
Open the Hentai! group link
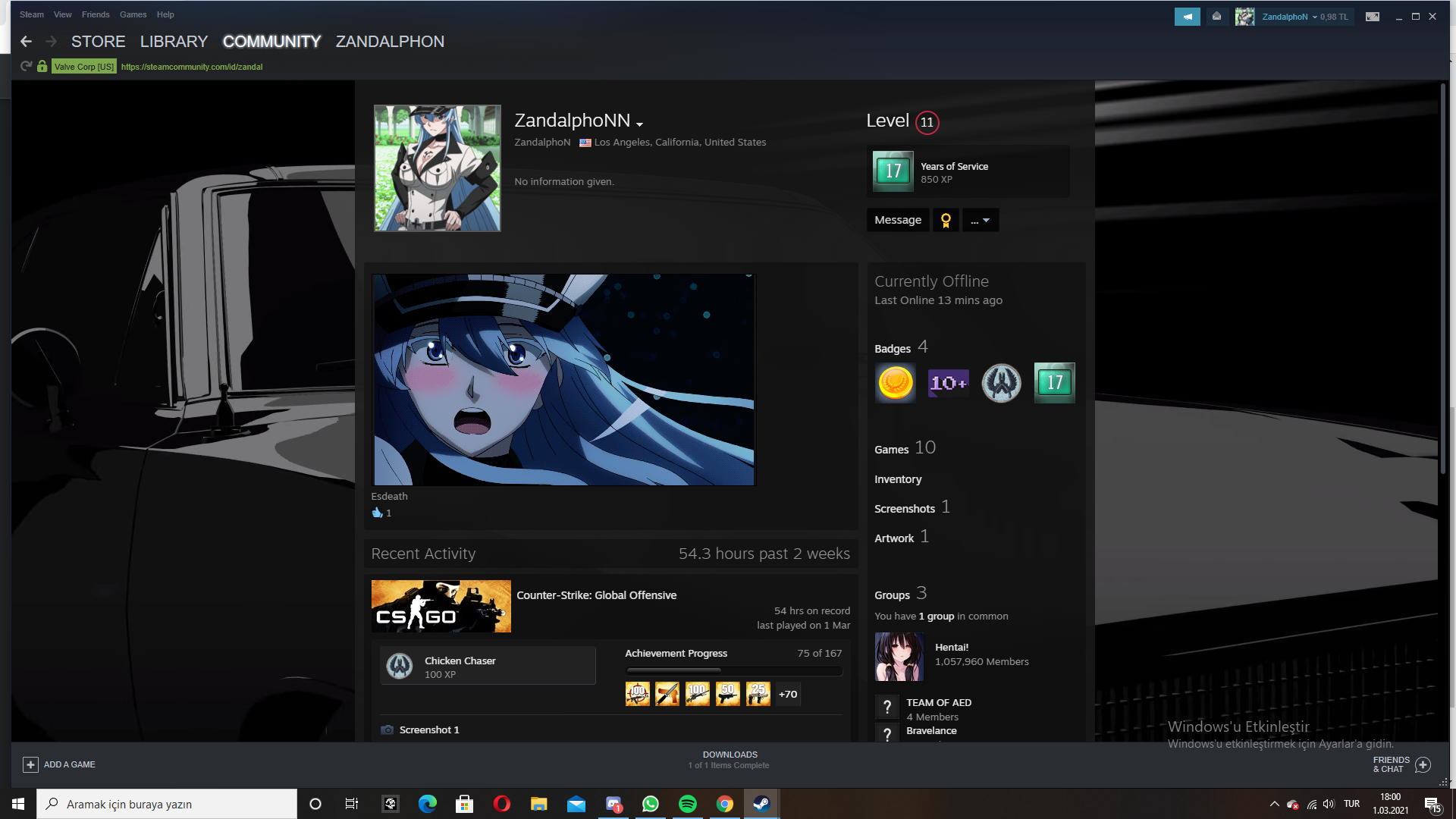952,647
